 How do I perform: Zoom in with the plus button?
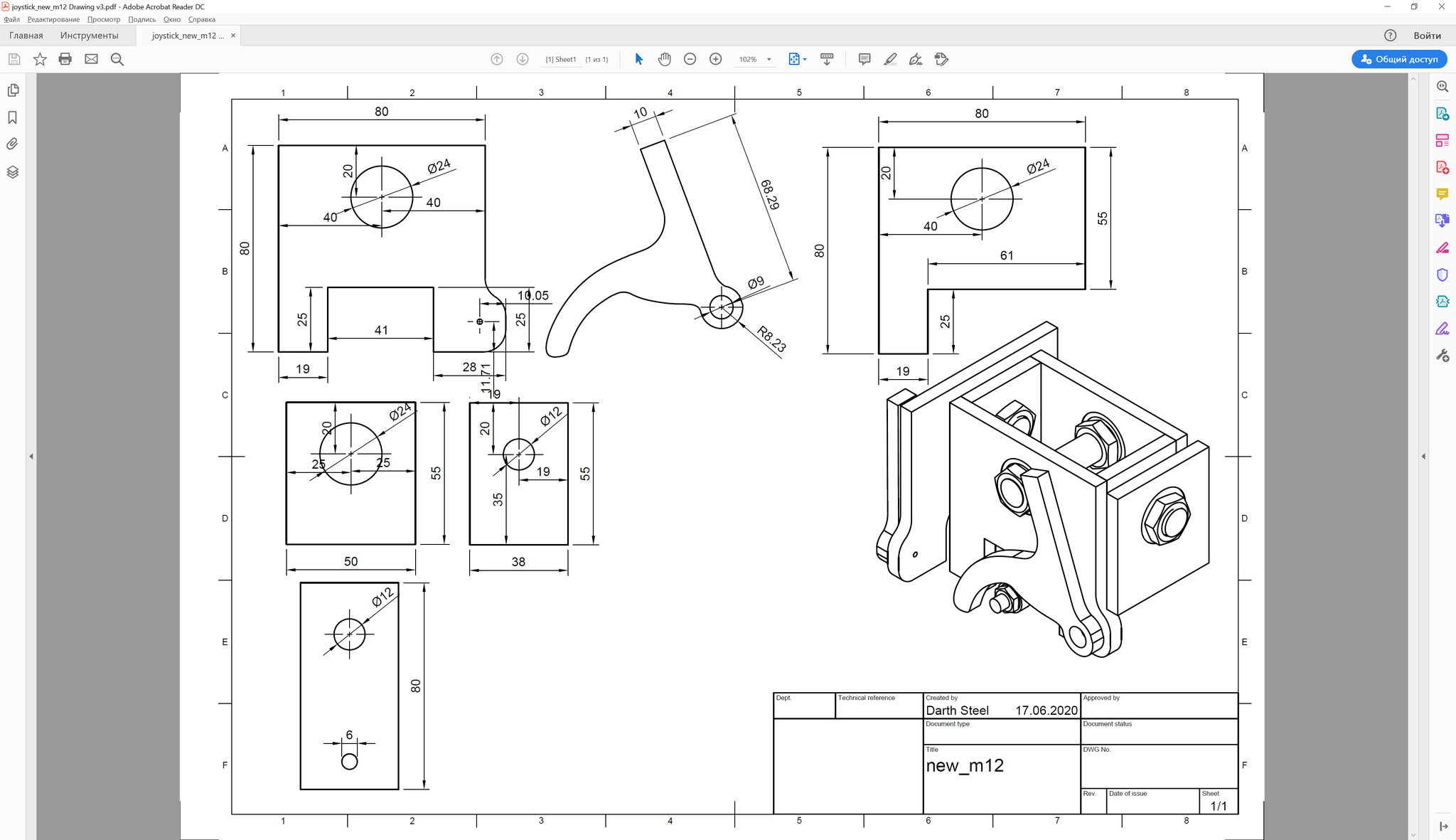tap(716, 59)
